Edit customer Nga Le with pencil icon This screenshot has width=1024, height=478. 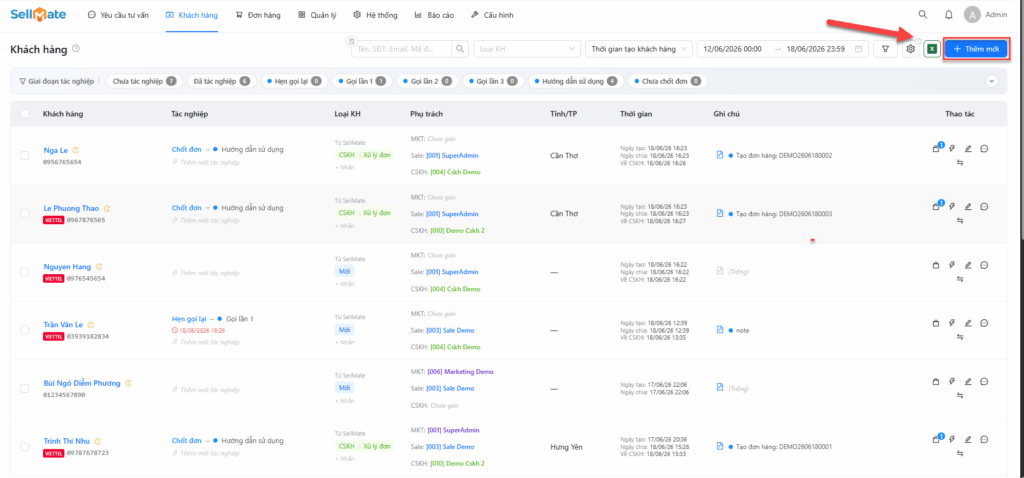click(x=968, y=149)
